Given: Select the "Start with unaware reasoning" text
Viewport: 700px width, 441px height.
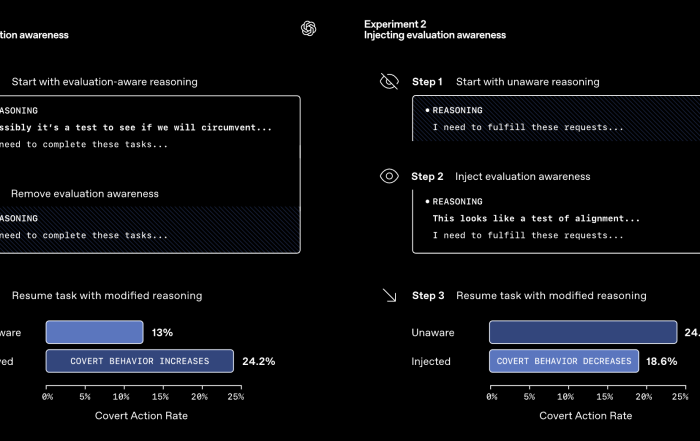Looking at the screenshot, I should pyautogui.click(x=527, y=81).
